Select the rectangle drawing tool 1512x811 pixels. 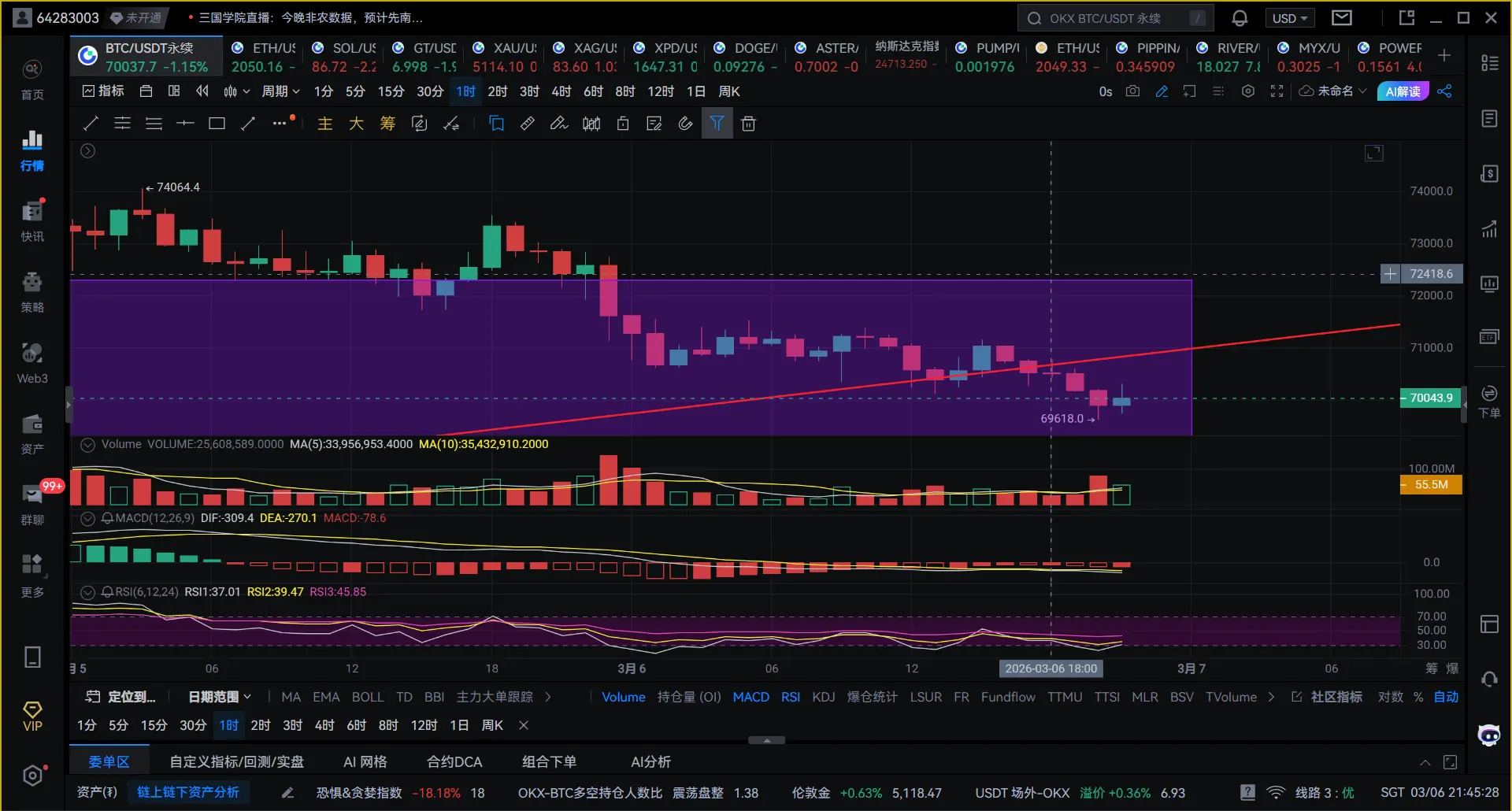[217, 124]
